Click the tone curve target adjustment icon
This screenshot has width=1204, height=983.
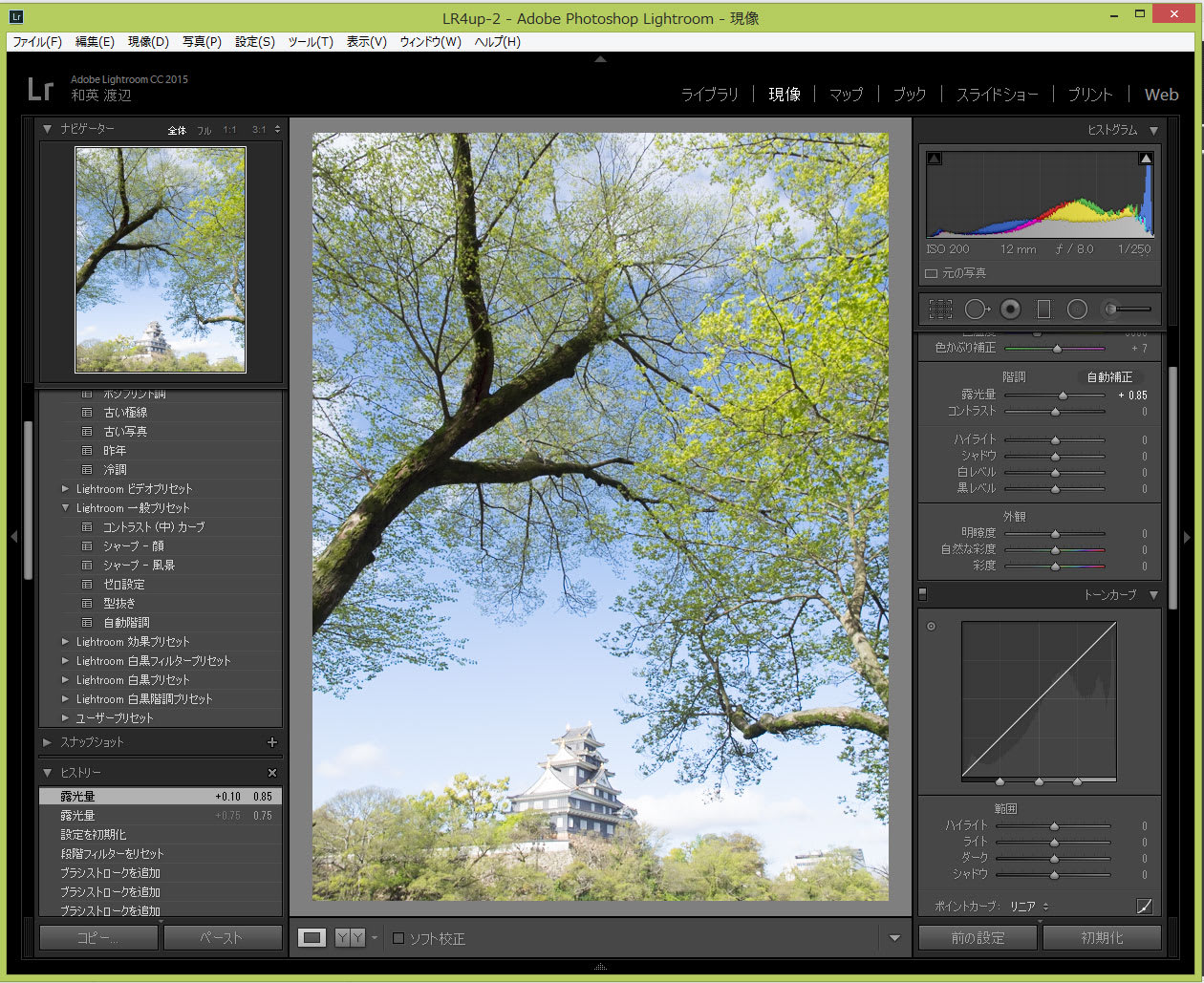click(932, 627)
